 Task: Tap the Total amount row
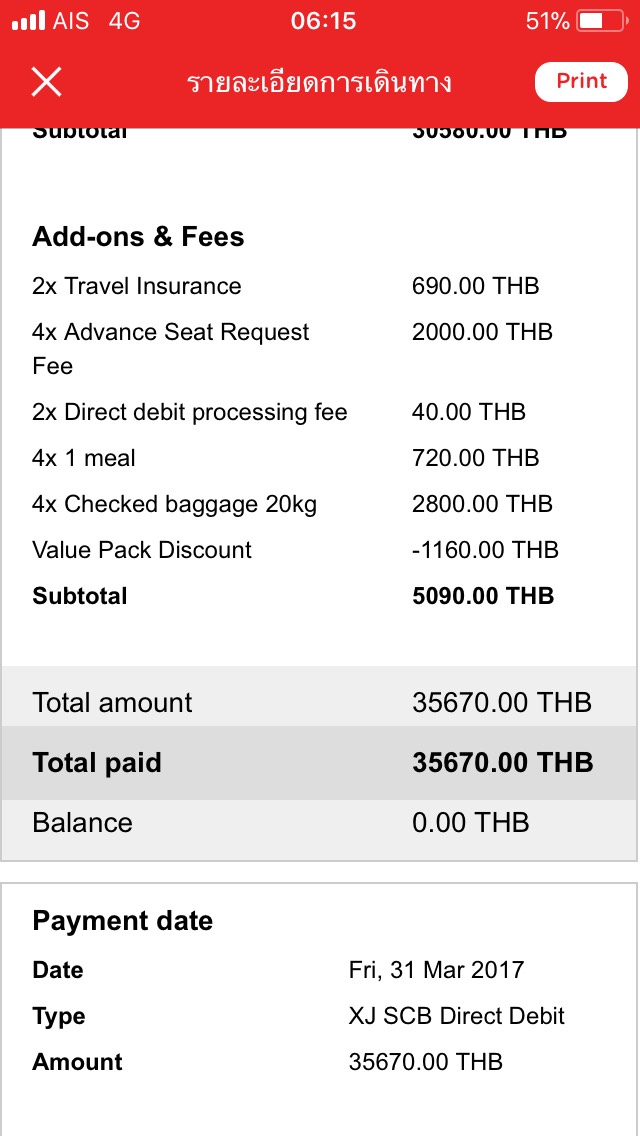point(320,702)
